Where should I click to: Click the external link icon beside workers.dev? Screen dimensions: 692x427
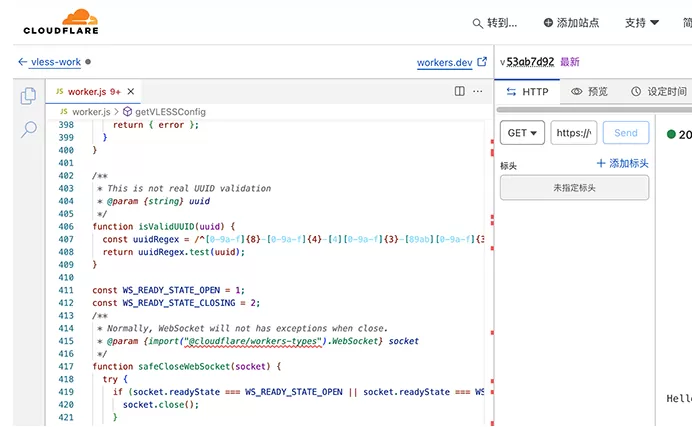tap(482, 62)
